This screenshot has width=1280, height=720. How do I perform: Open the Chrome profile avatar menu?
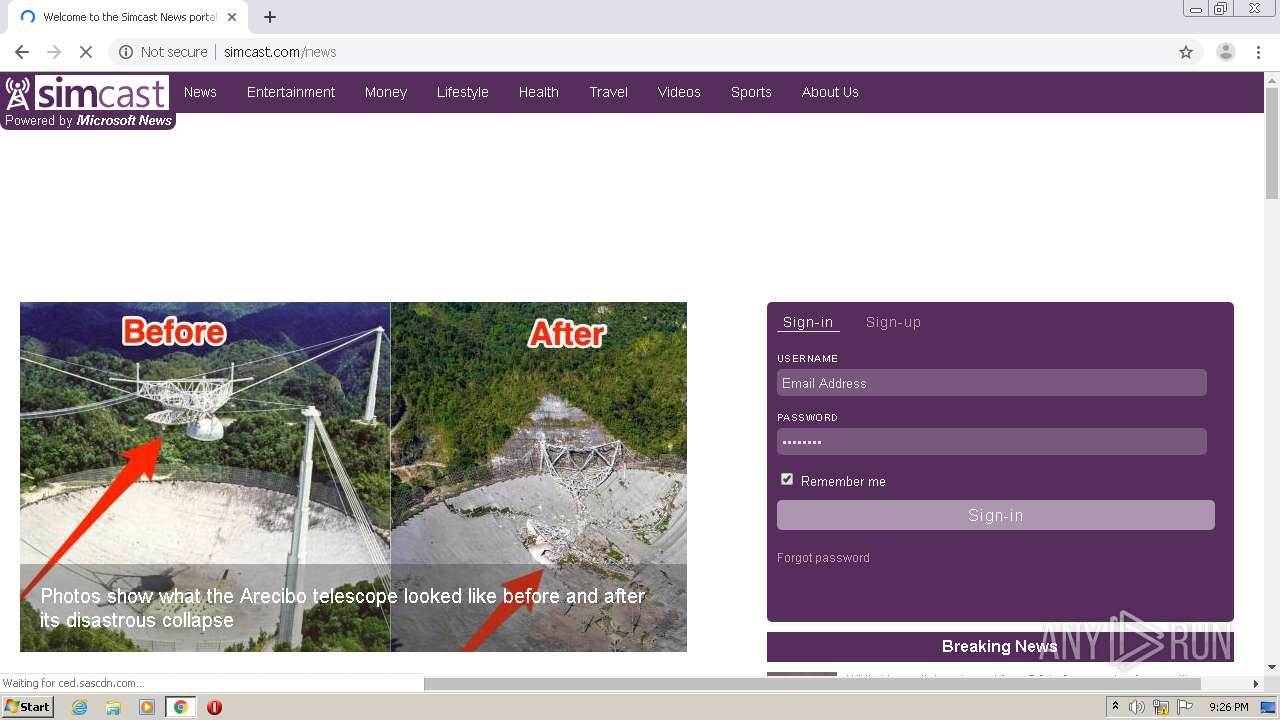point(1226,52)
